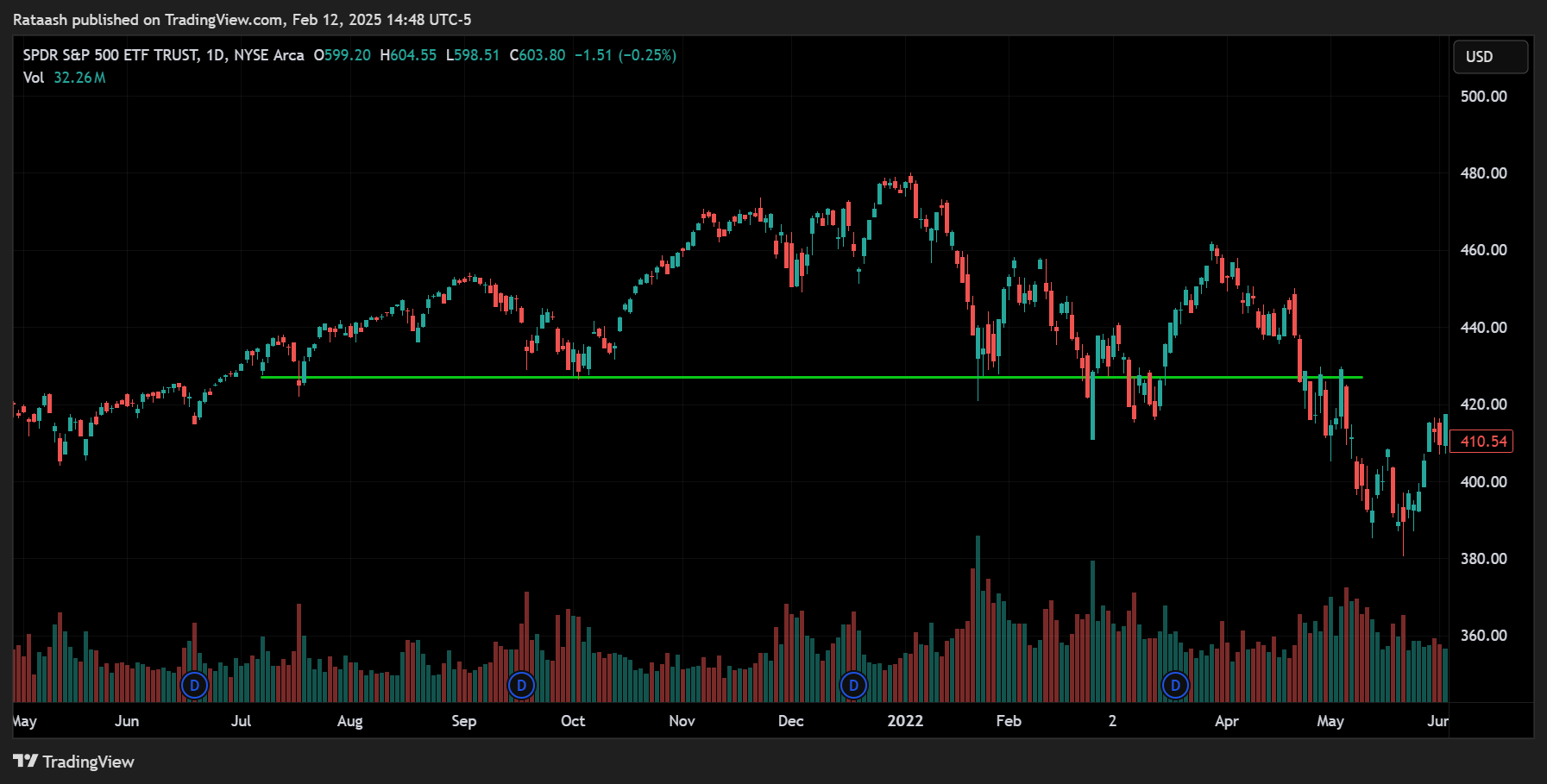Click the 400.00 price axis label

click(x=1483, y=482)
